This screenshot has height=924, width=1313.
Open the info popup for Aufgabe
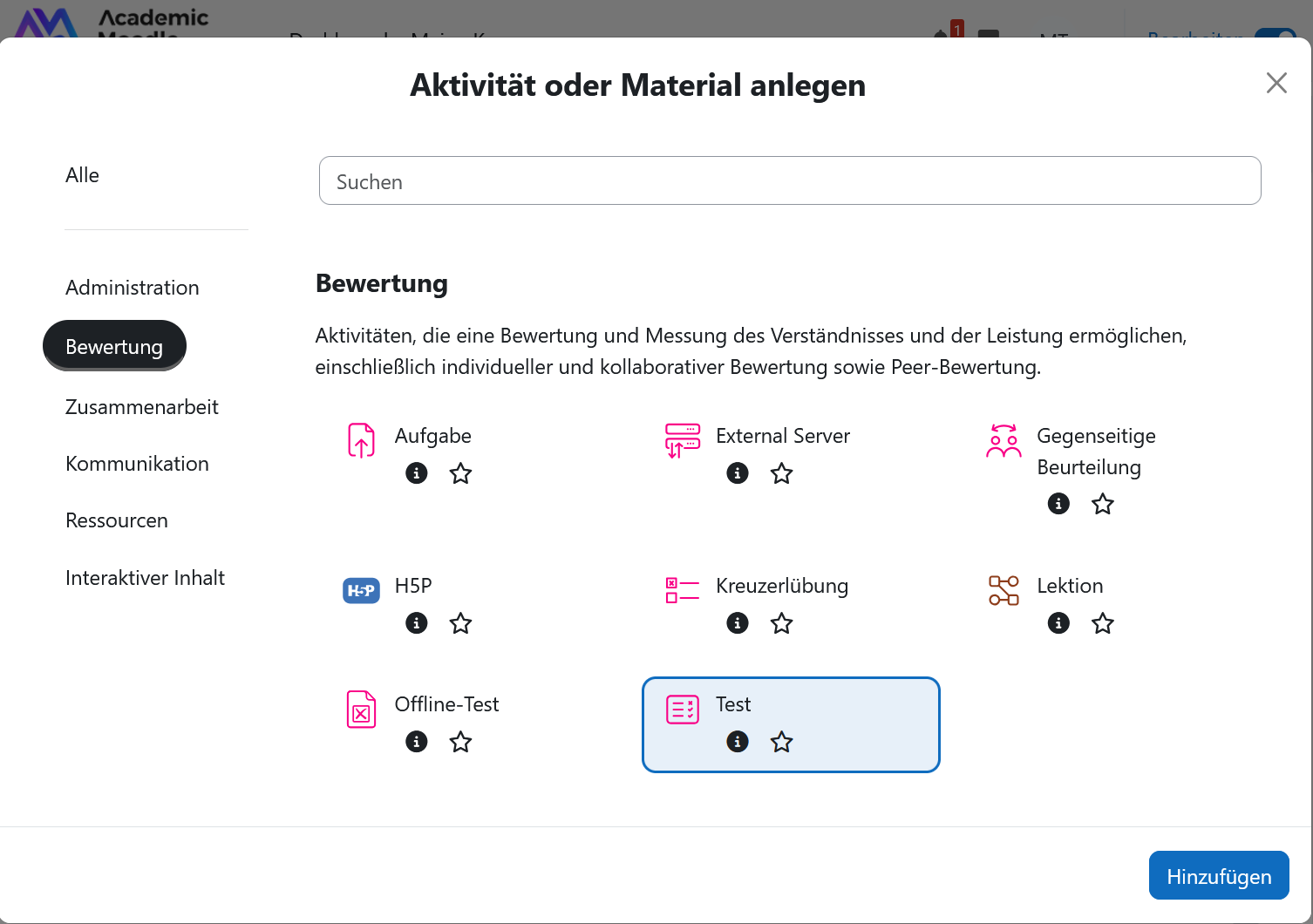[x=416, y=473]
